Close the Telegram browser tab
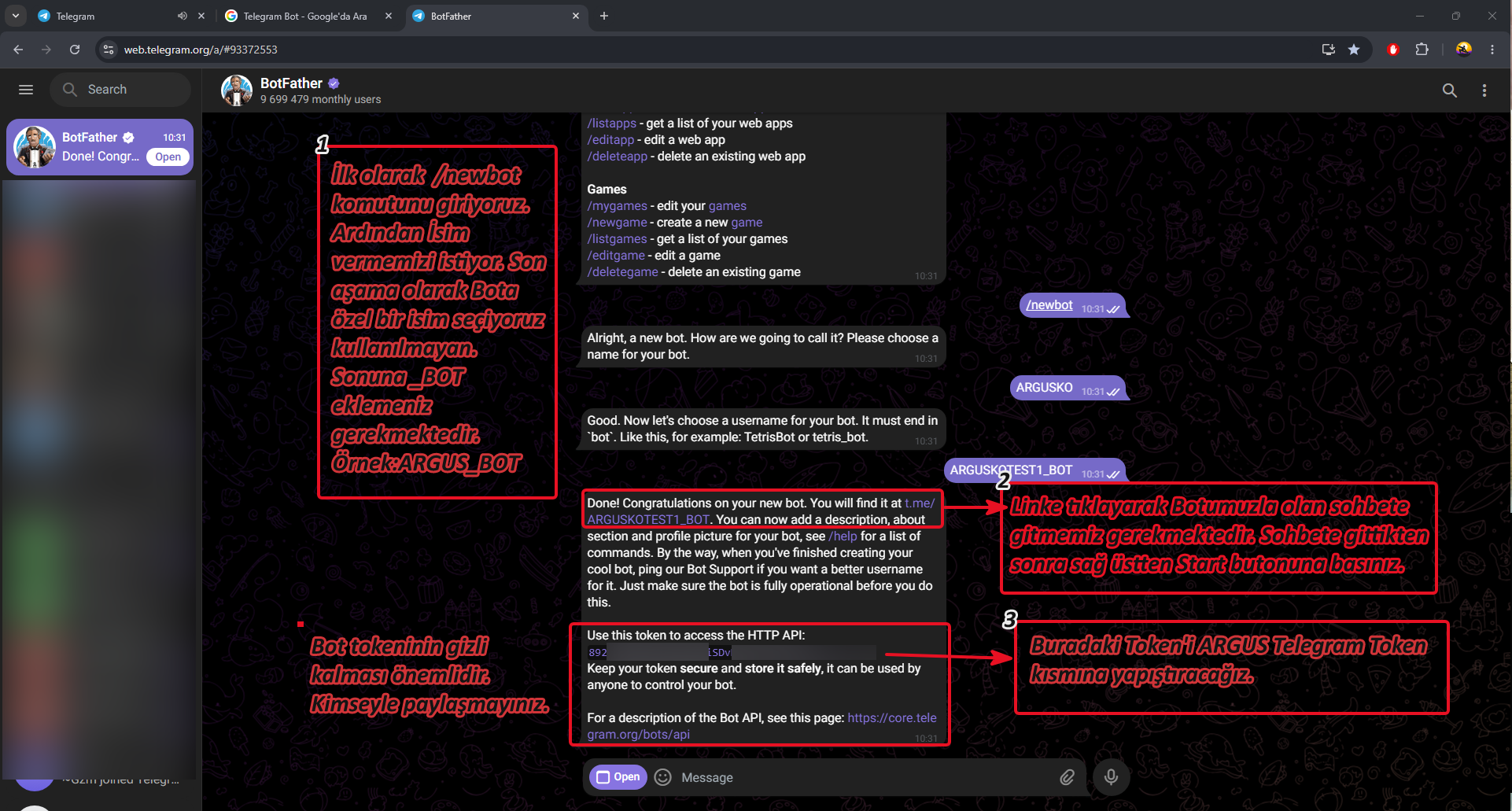The image size is (1512, 811). [201, 16]
